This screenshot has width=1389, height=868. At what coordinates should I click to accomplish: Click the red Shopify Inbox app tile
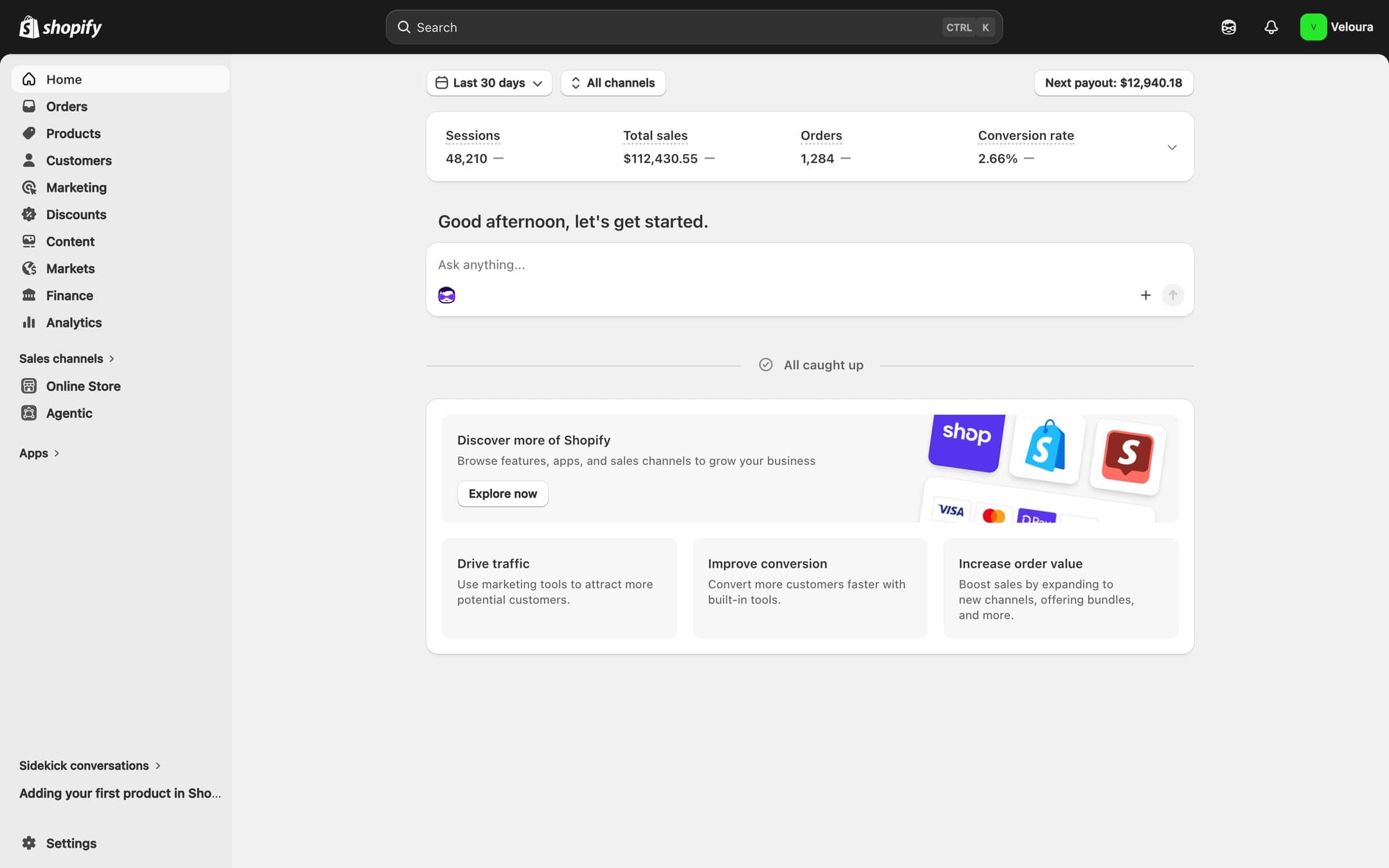click(1128, 457)
